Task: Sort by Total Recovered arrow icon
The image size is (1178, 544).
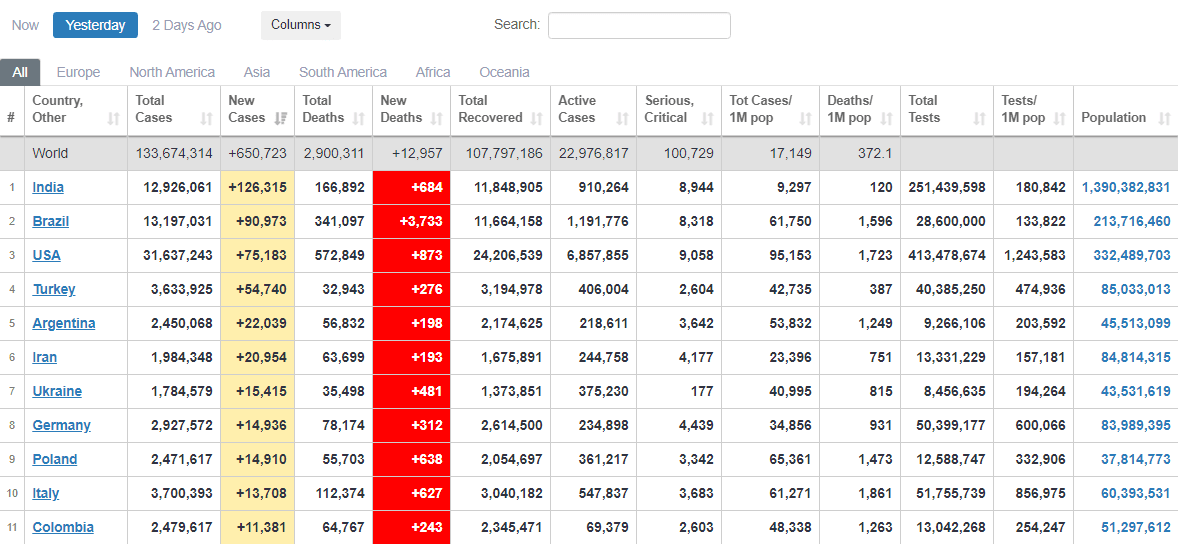Action: click(x=536, y=118)
